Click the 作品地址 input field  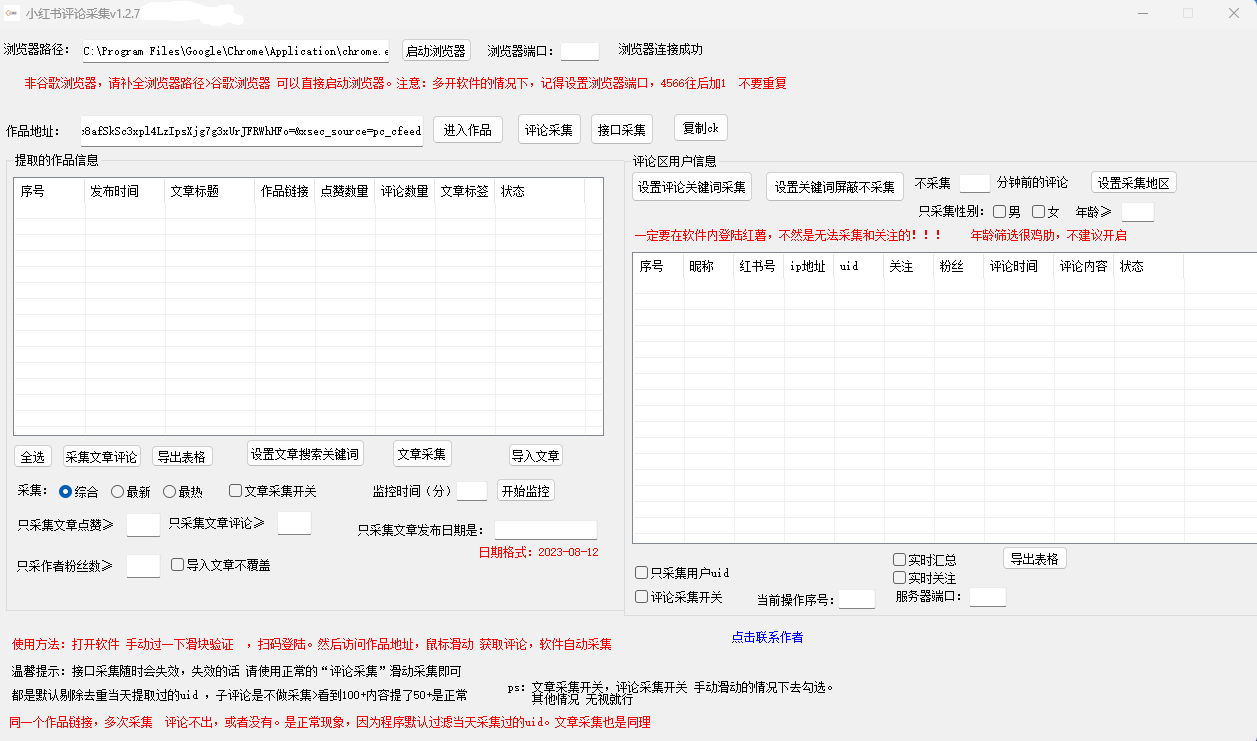click(x=252, y=131)
